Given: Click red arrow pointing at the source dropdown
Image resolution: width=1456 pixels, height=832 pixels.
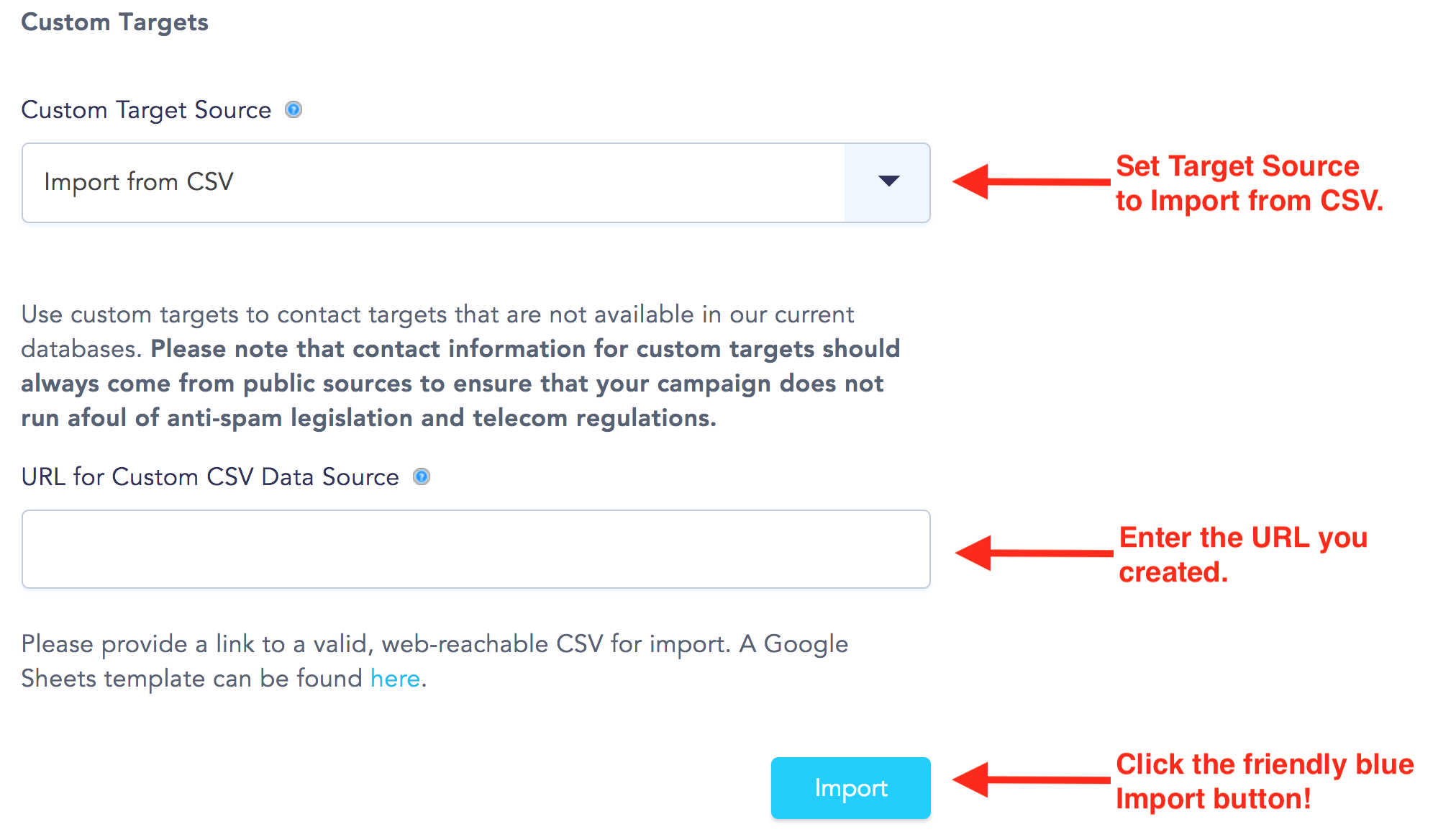Looking at the screenshot, I should tap(1031, 181).
